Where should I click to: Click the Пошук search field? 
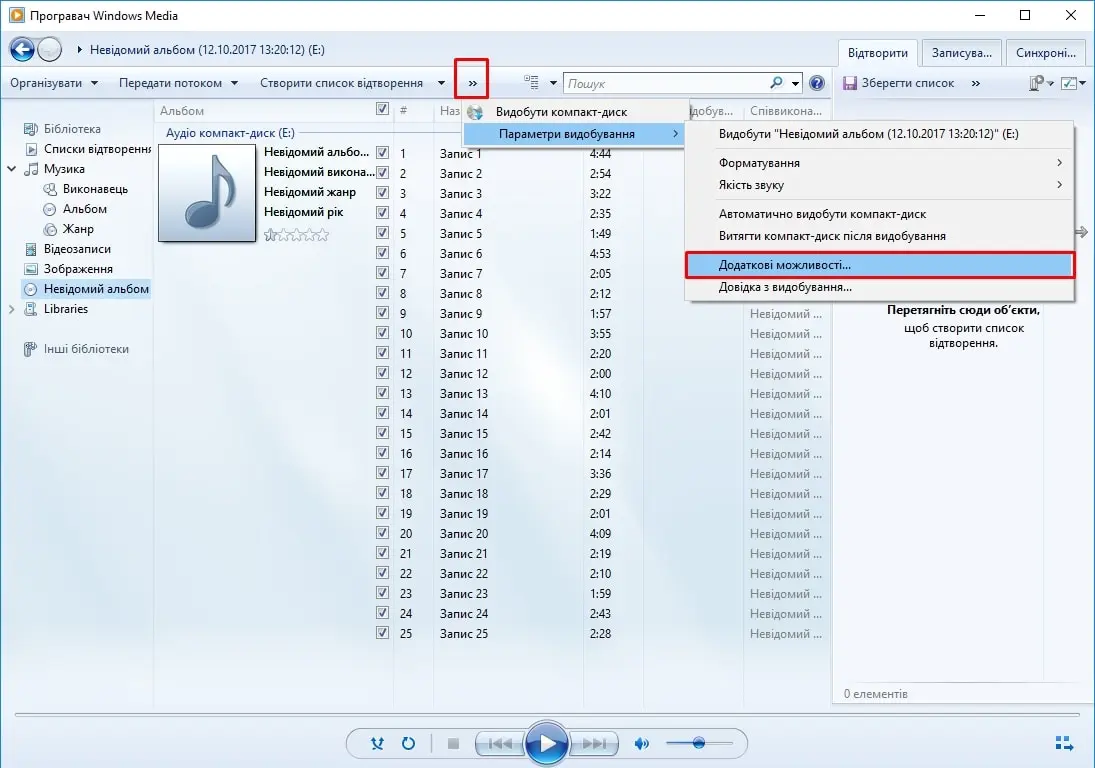(x=666, y=83)
